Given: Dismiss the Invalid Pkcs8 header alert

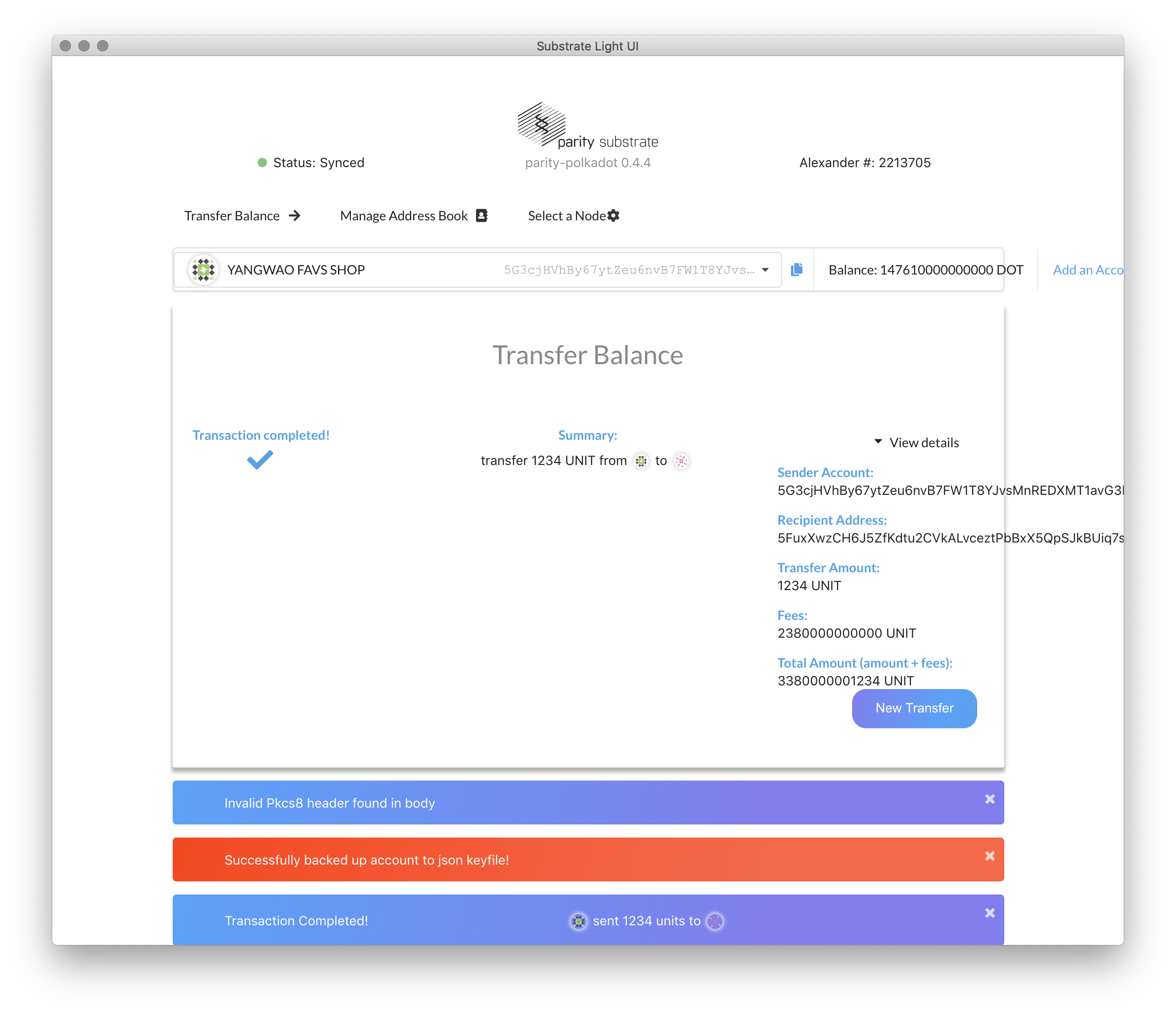Looking at the screenshot, I should (989, 799).
